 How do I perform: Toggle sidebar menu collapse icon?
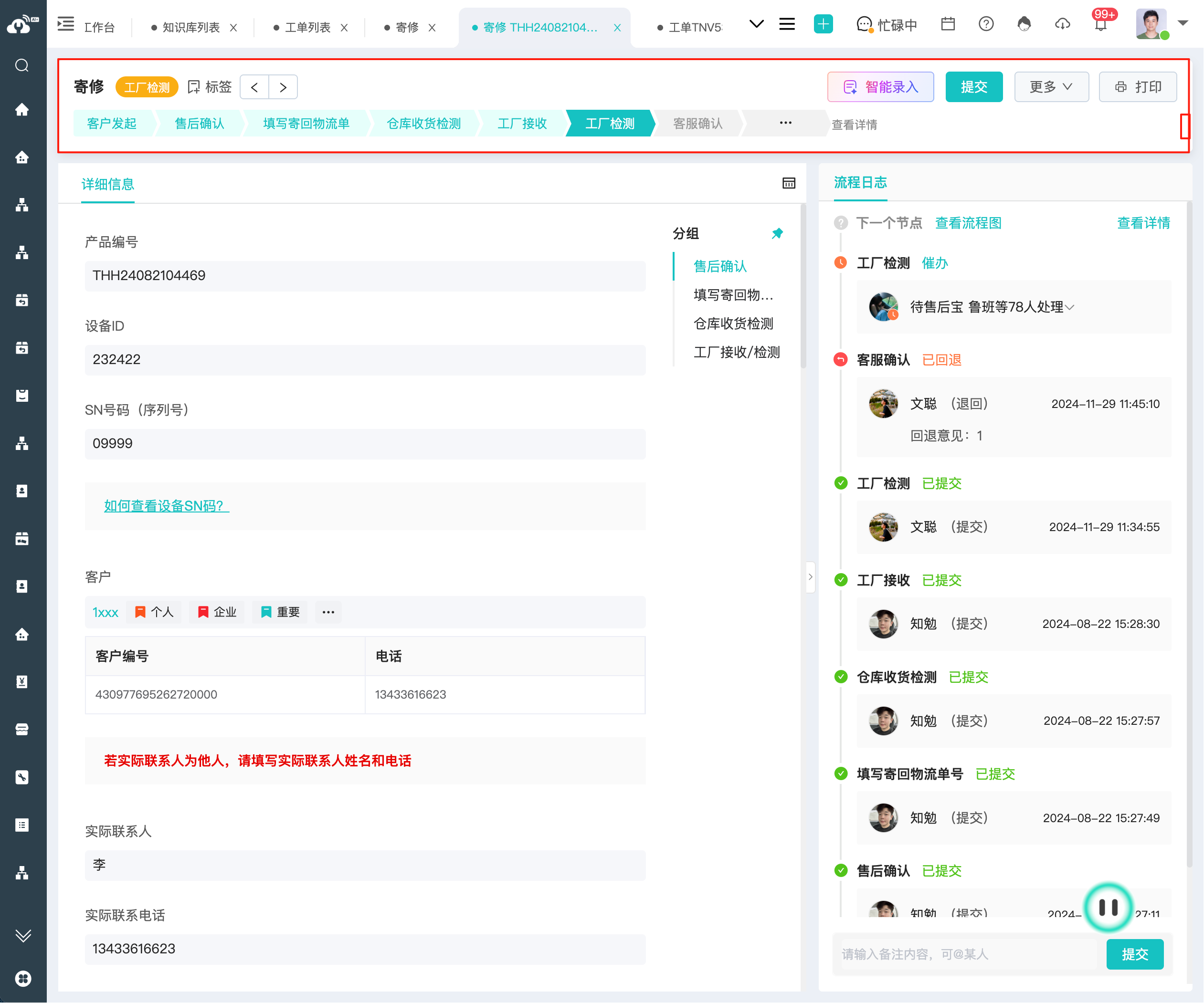(x=66, y=24)
